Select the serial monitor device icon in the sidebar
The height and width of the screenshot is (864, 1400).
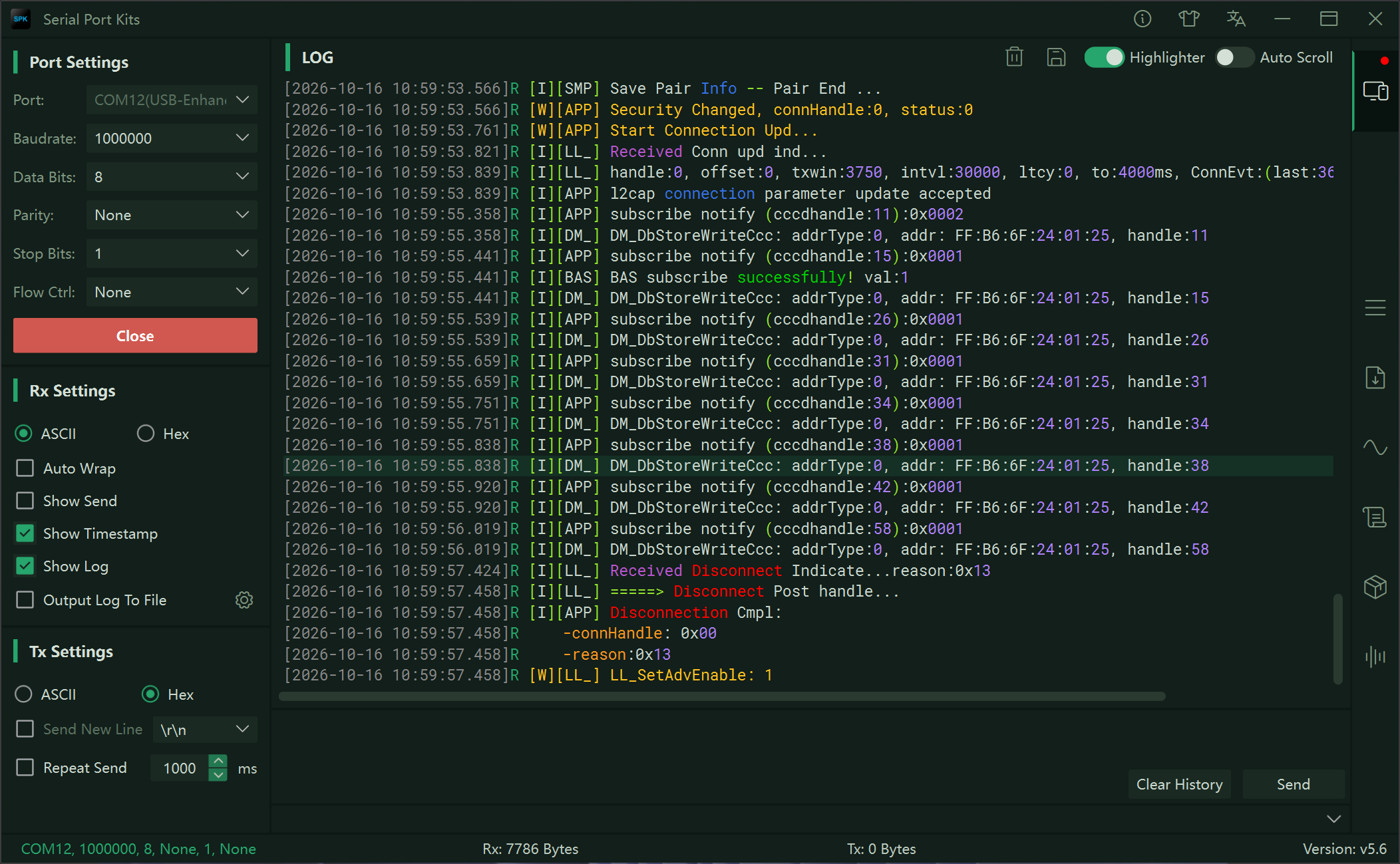(1375, 91)
